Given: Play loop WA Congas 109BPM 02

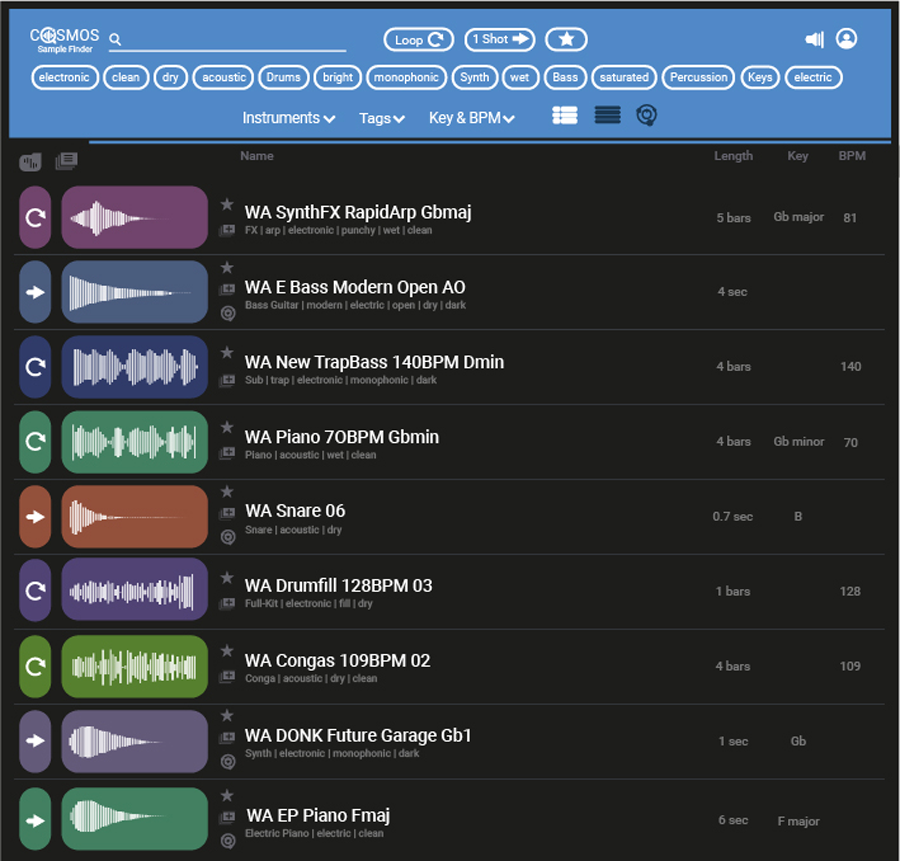Looking at the screenshot, I should pos(35,666).
